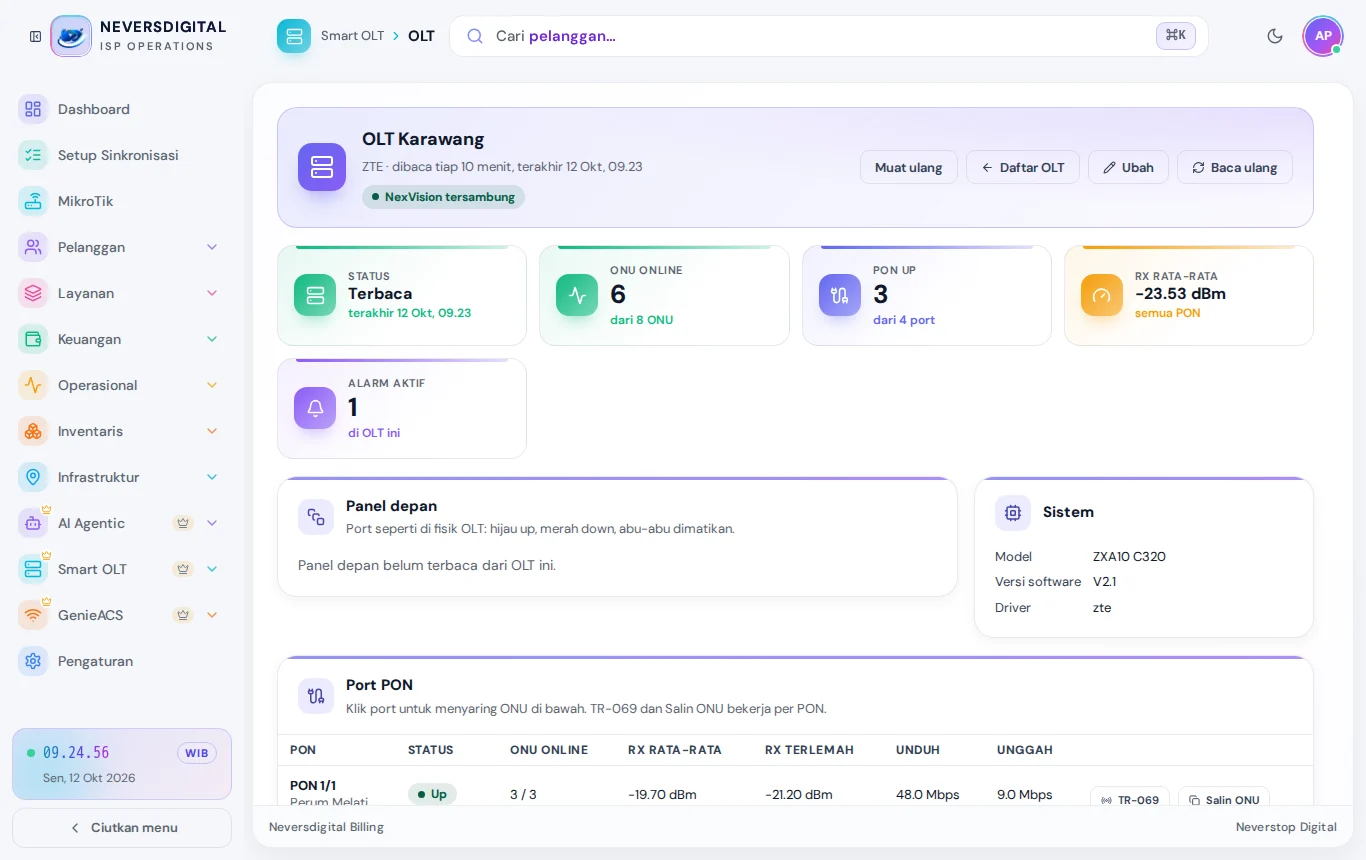The height and width of the screenshot is (860, 1366).
Task: Expand the Pelanggan menu chevron
Action: (212, 247)
